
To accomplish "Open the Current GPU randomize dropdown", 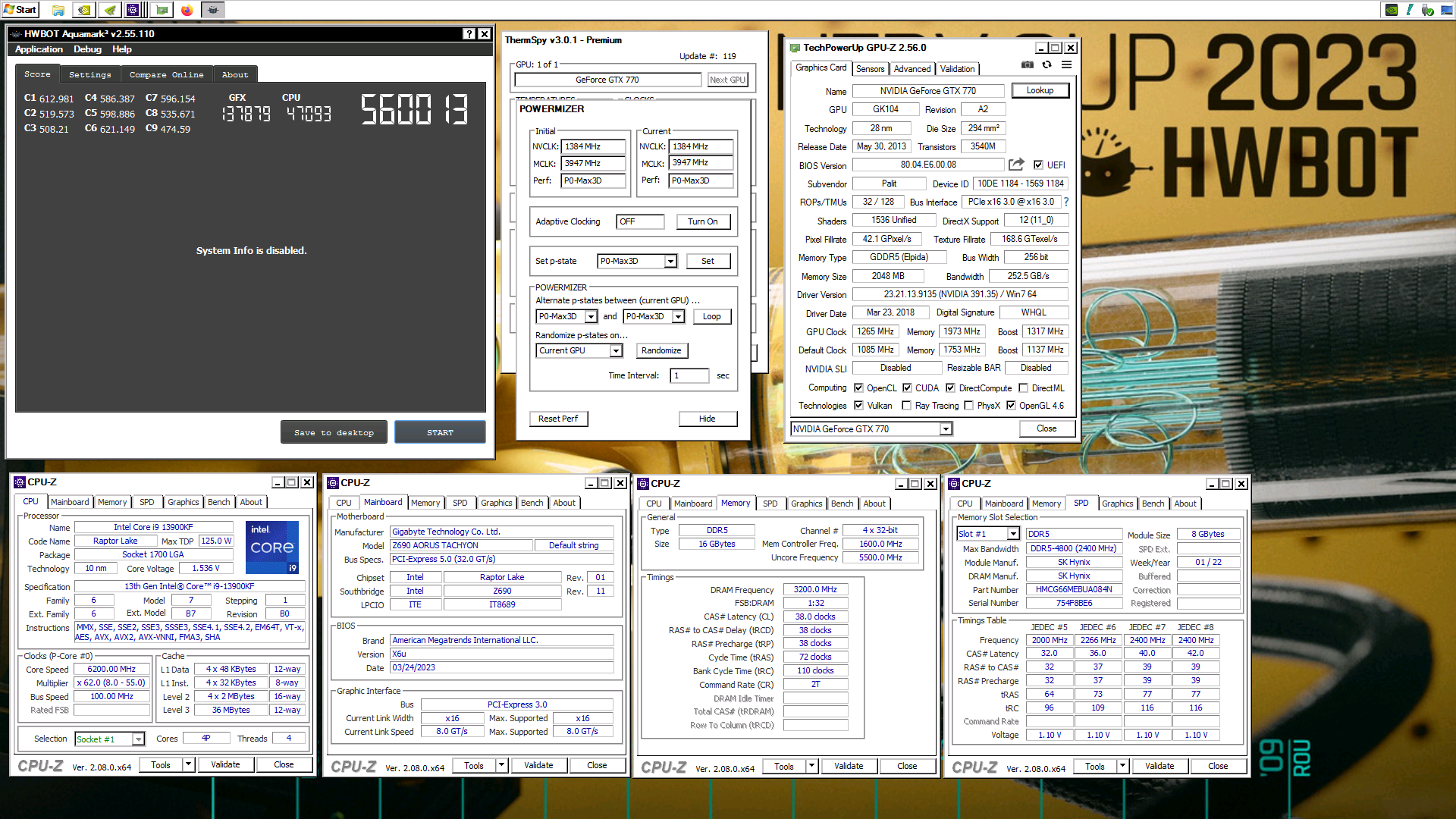I will click(x=617, y=351).
